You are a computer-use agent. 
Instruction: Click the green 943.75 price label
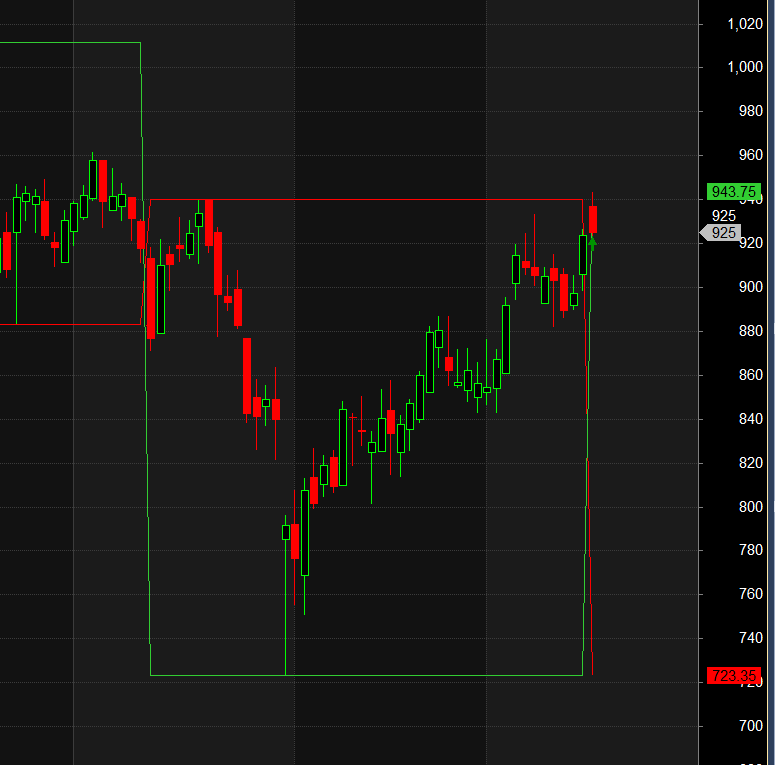click(733, 192)
